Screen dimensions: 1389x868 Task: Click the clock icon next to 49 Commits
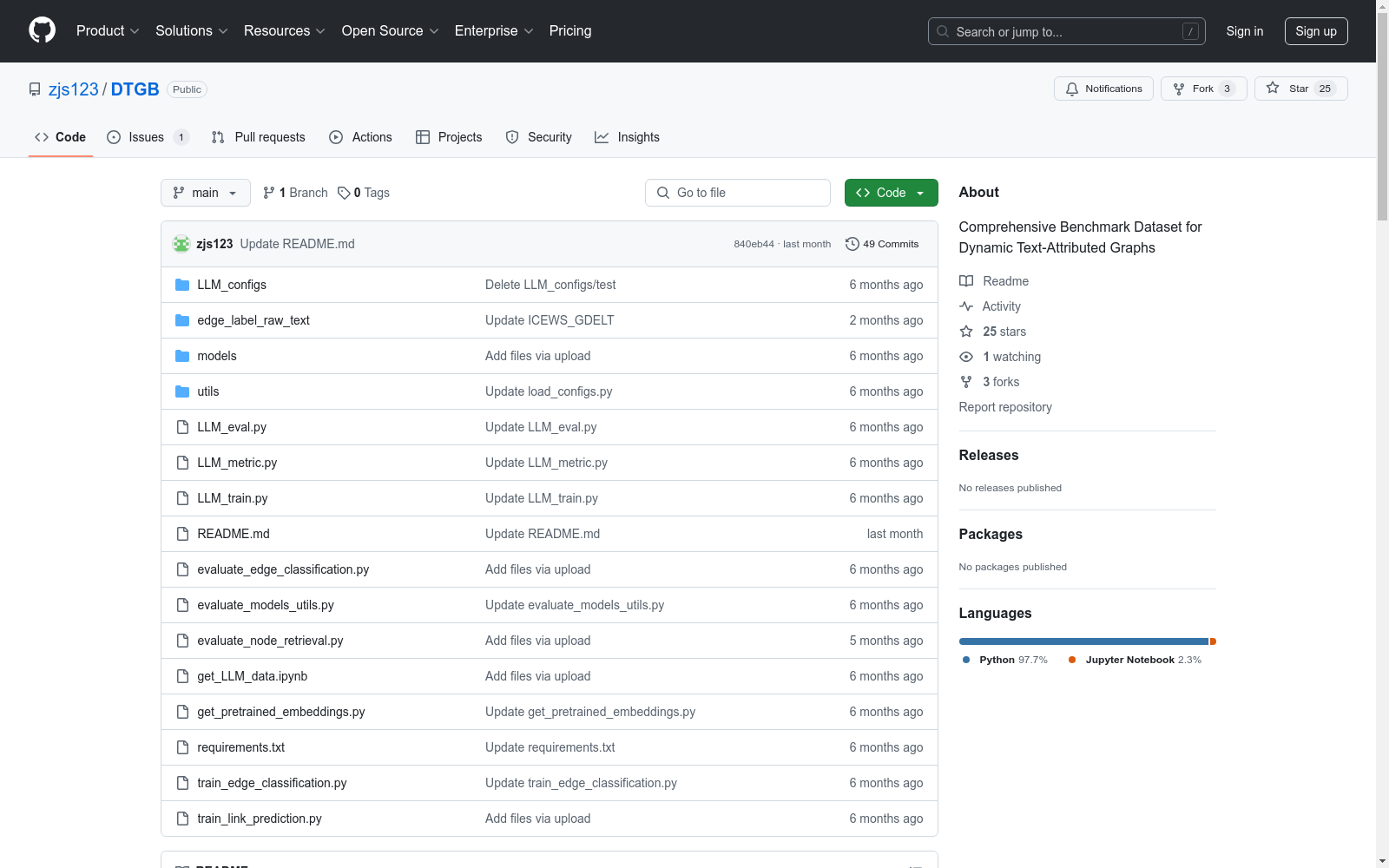pyautogui.click(x=852, y=244)
